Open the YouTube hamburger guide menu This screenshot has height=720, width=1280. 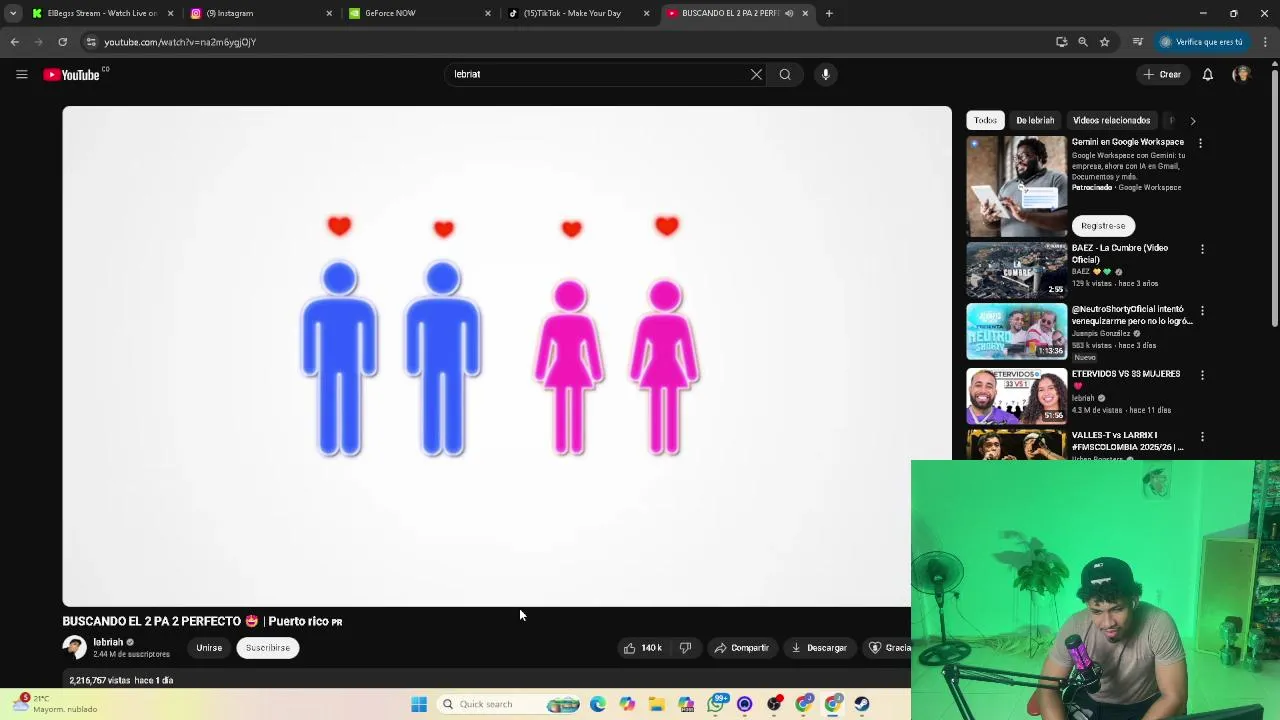(21, 74)
